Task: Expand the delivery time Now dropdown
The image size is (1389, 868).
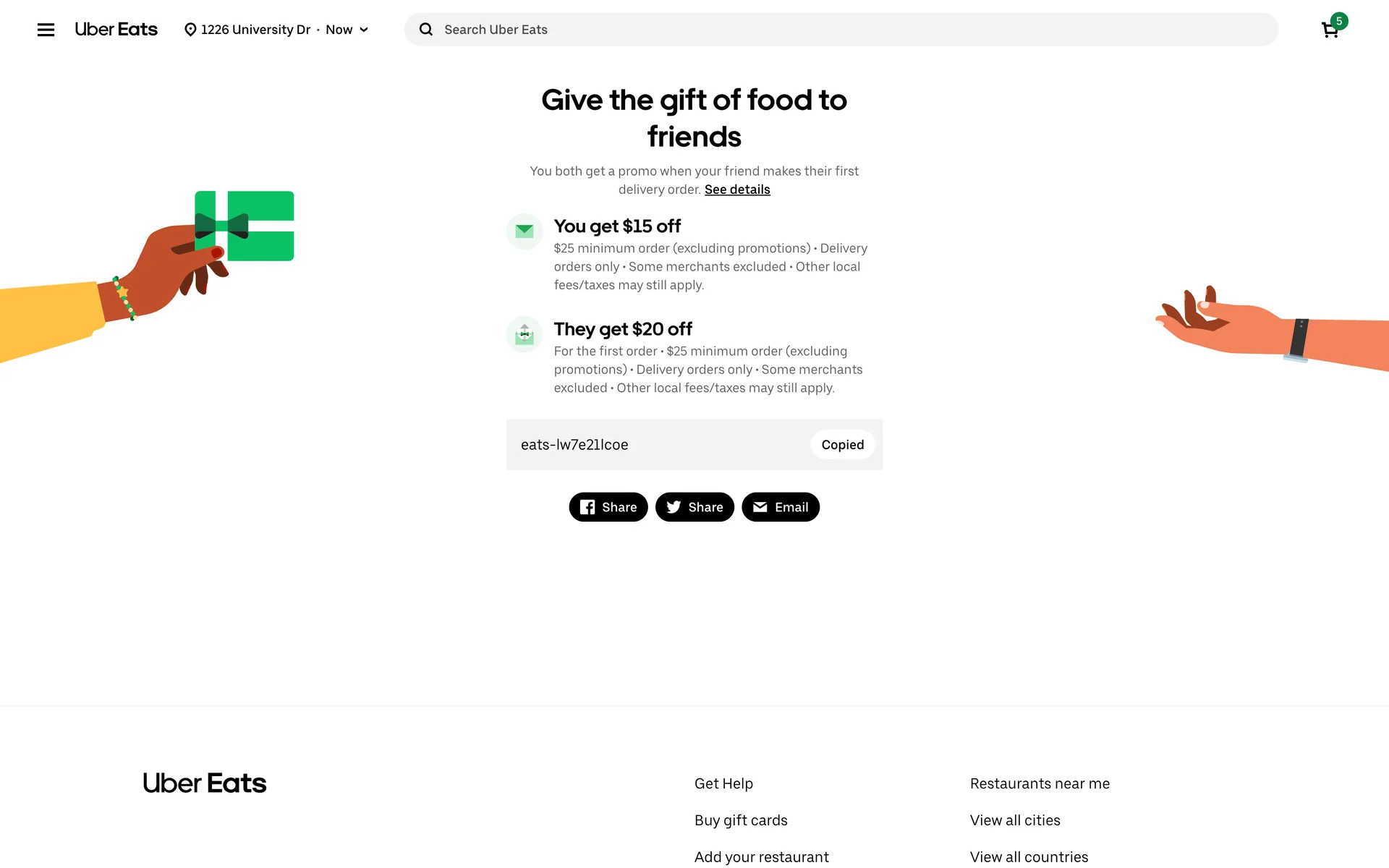Action: pyautogui.click(x=347, y=30)
